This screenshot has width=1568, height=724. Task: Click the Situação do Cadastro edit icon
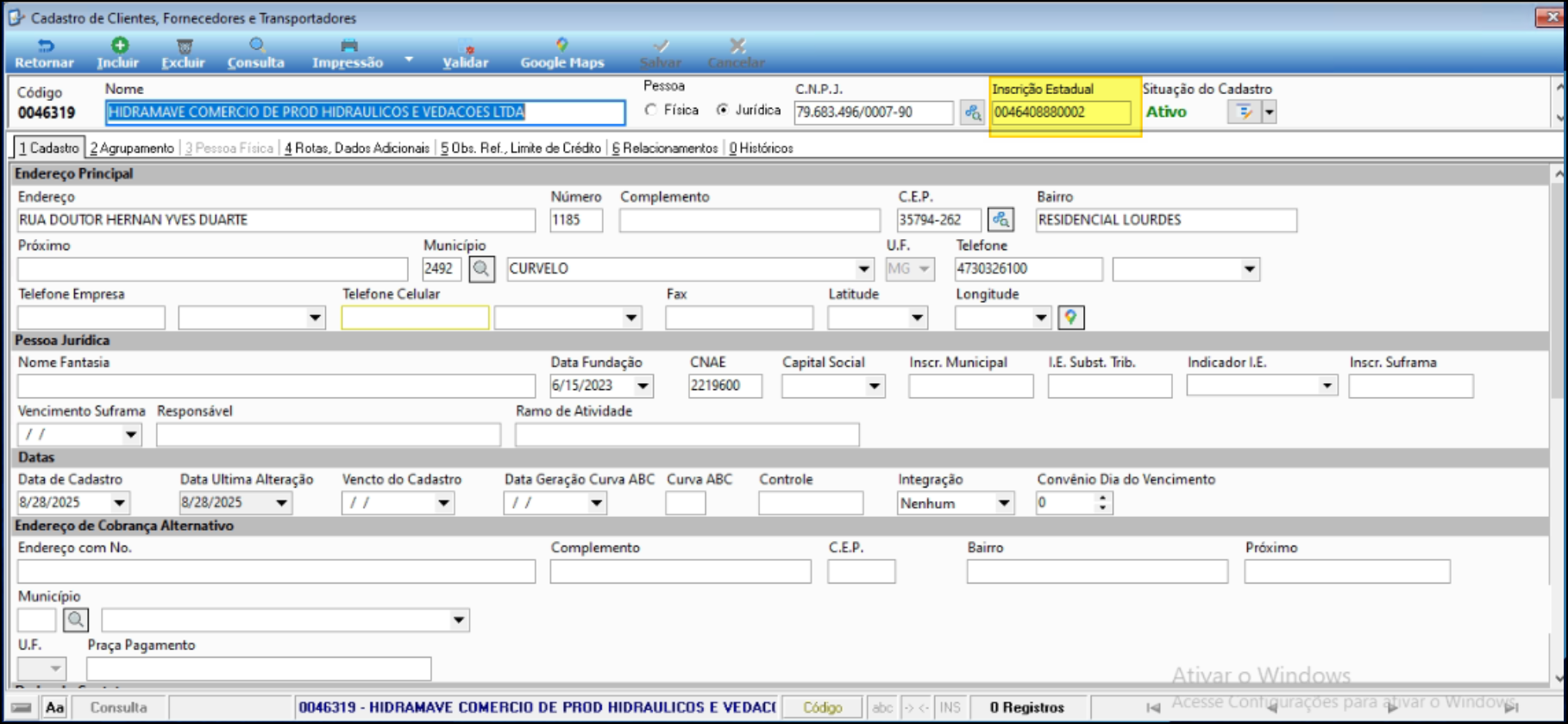coord(1244,112)
